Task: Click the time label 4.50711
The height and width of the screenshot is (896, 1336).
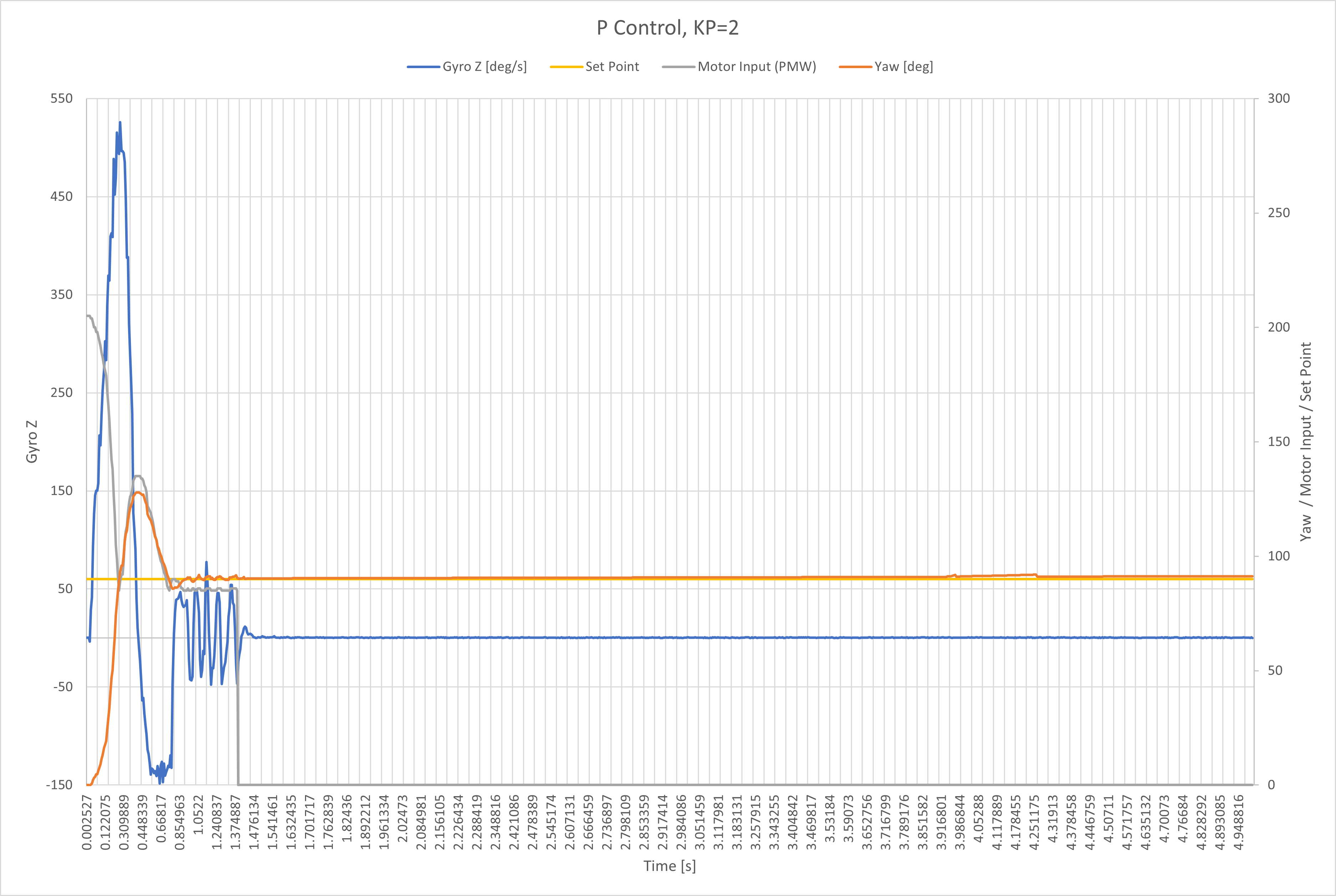Action: coord(1108,818)
